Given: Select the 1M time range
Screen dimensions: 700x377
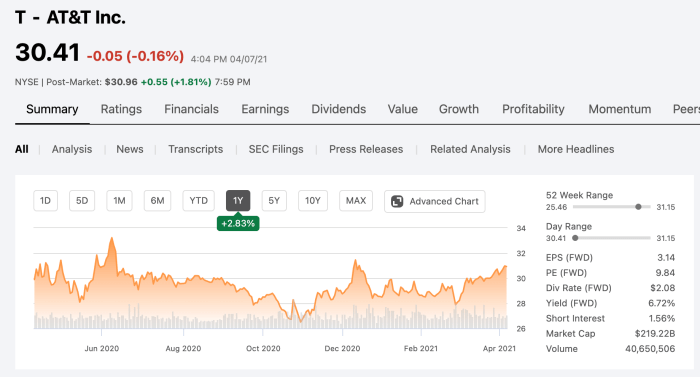Looking at the screenshot, I should 119,201.
